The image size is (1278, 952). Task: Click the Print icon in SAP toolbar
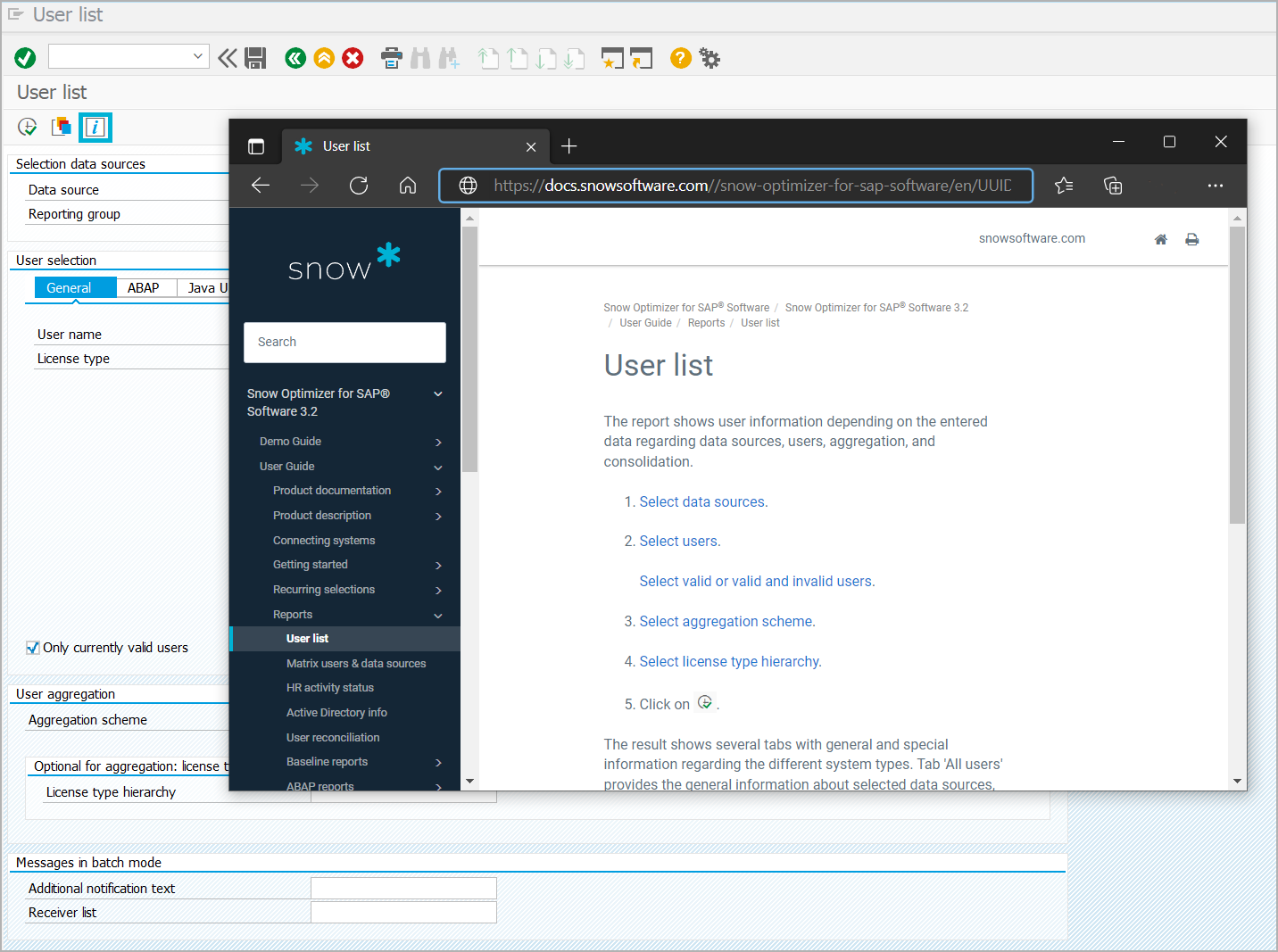(392, 58)
